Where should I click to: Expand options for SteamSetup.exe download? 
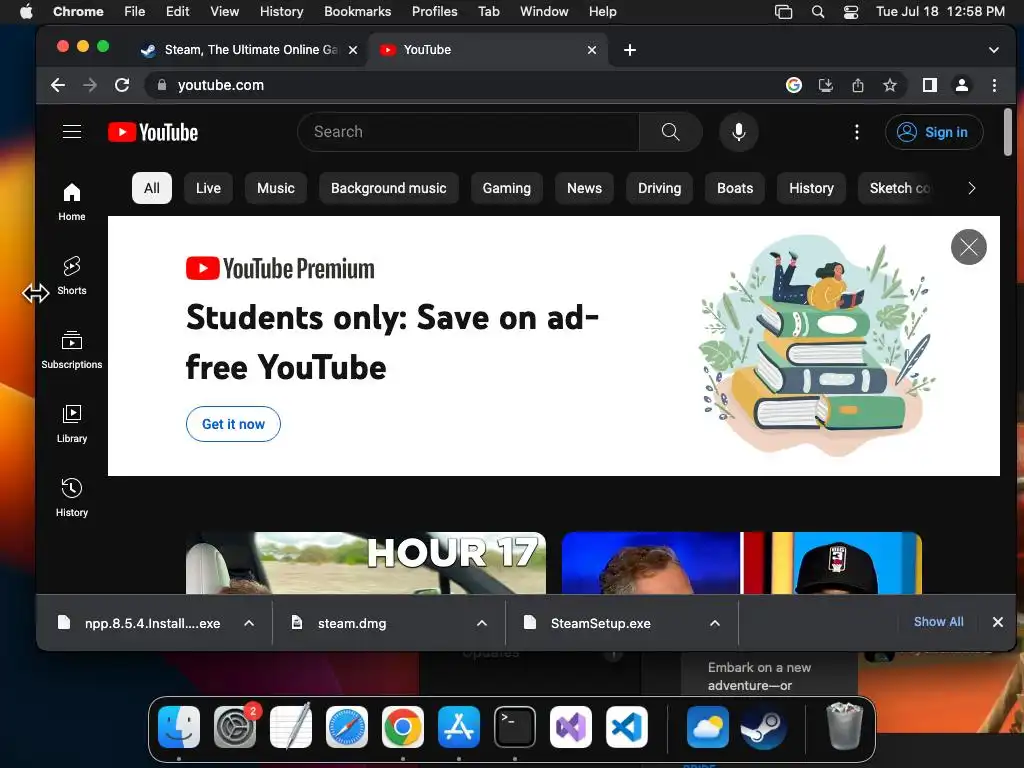pyautogui.click(x=715, y=623)
